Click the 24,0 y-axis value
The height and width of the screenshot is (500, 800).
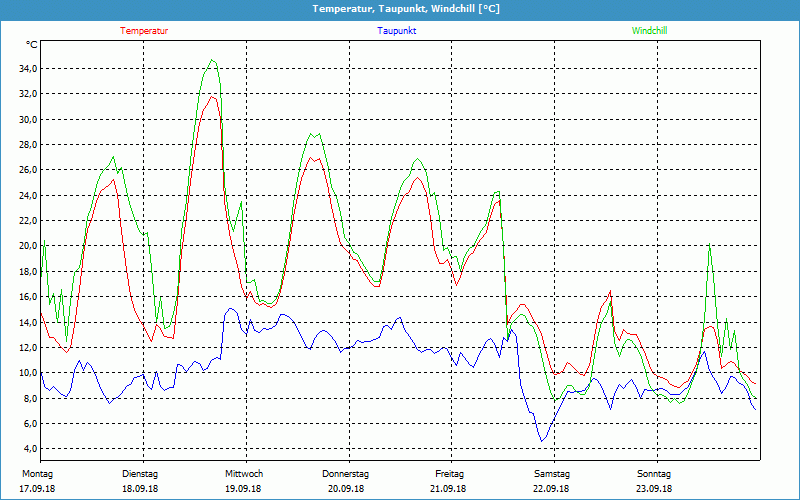pos(29,195)
